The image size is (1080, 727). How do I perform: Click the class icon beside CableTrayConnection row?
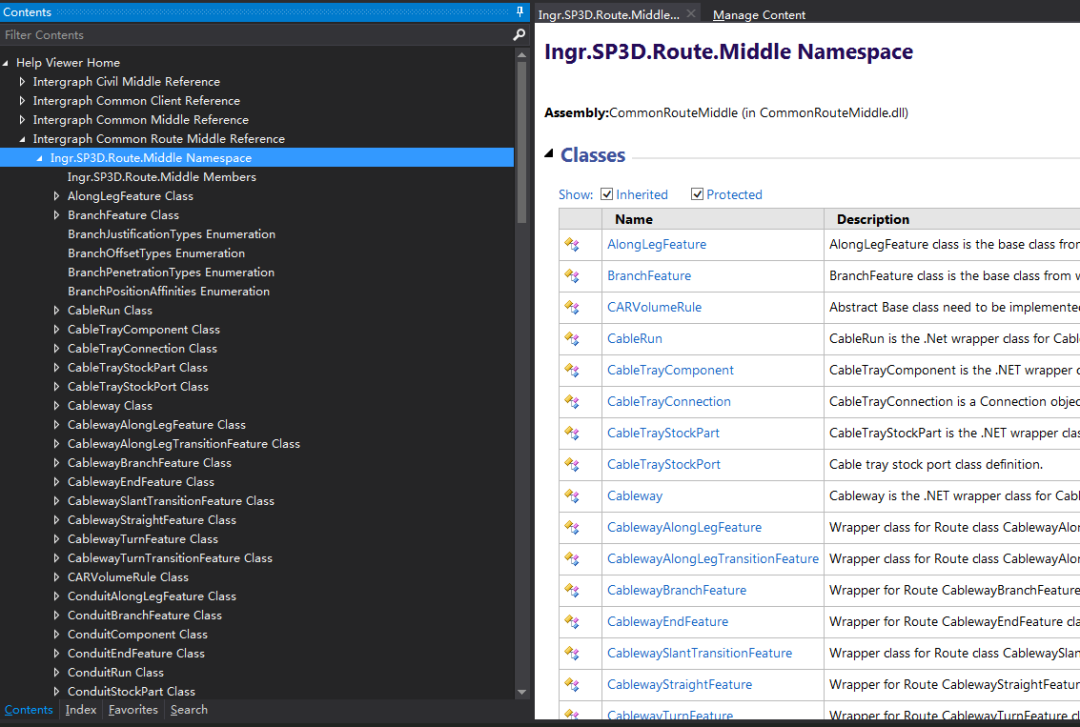pyautogui.click(x=572, y=402)
